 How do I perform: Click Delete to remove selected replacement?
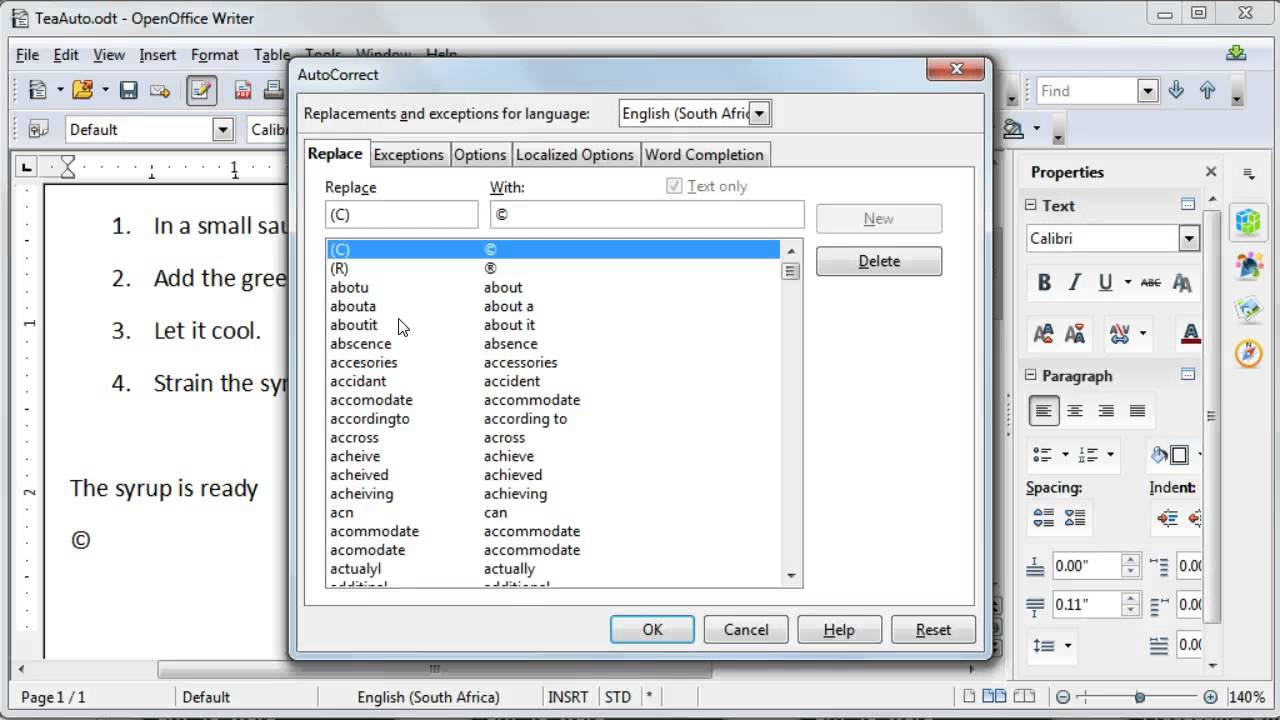click(879, 261)
